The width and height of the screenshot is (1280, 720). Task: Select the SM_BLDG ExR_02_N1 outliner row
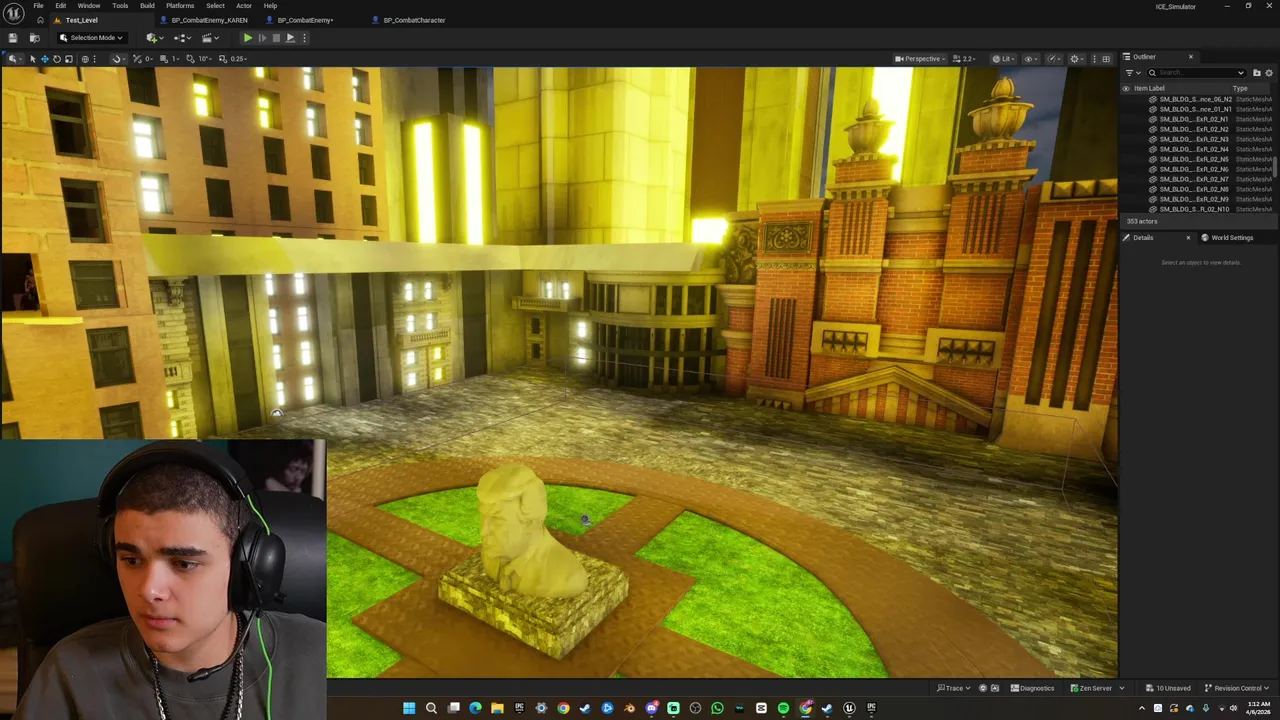(1197, 119)
